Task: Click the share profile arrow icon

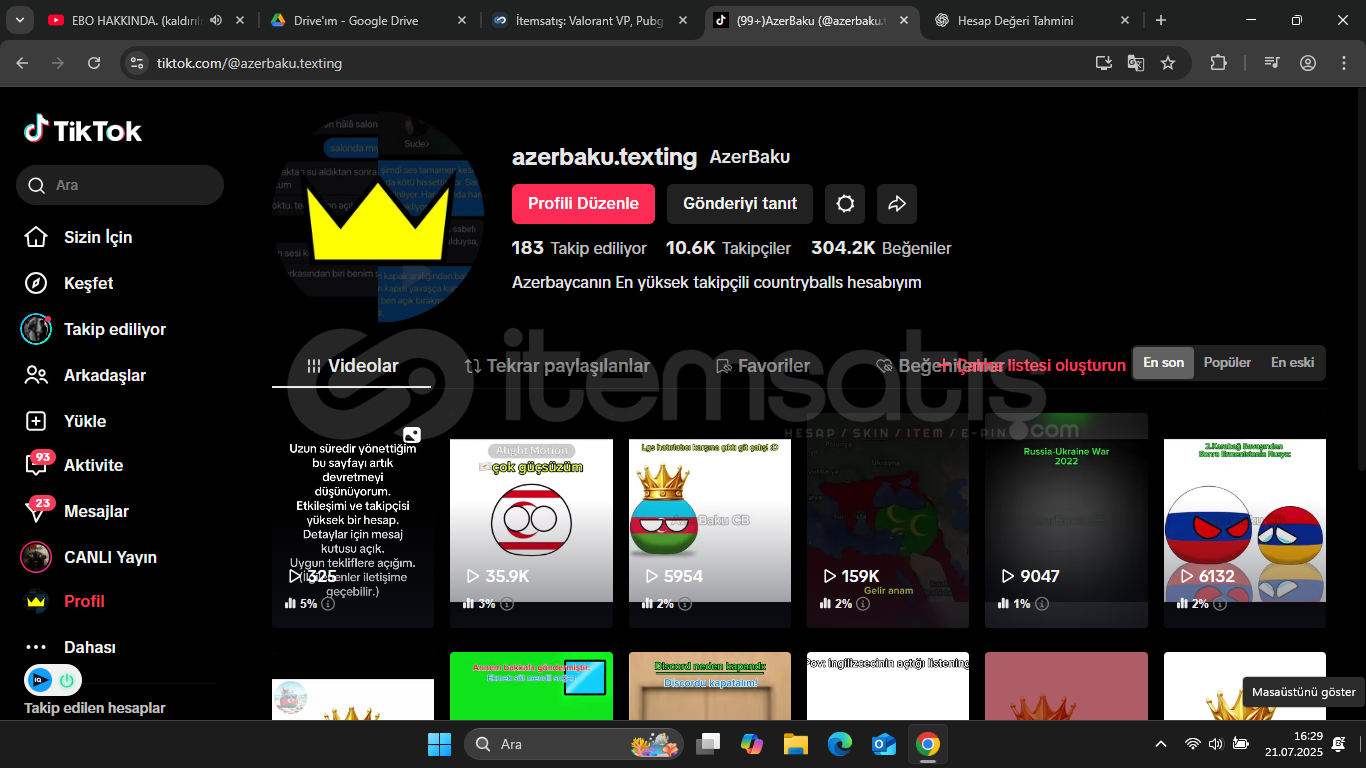Action: tap(897, 203)
